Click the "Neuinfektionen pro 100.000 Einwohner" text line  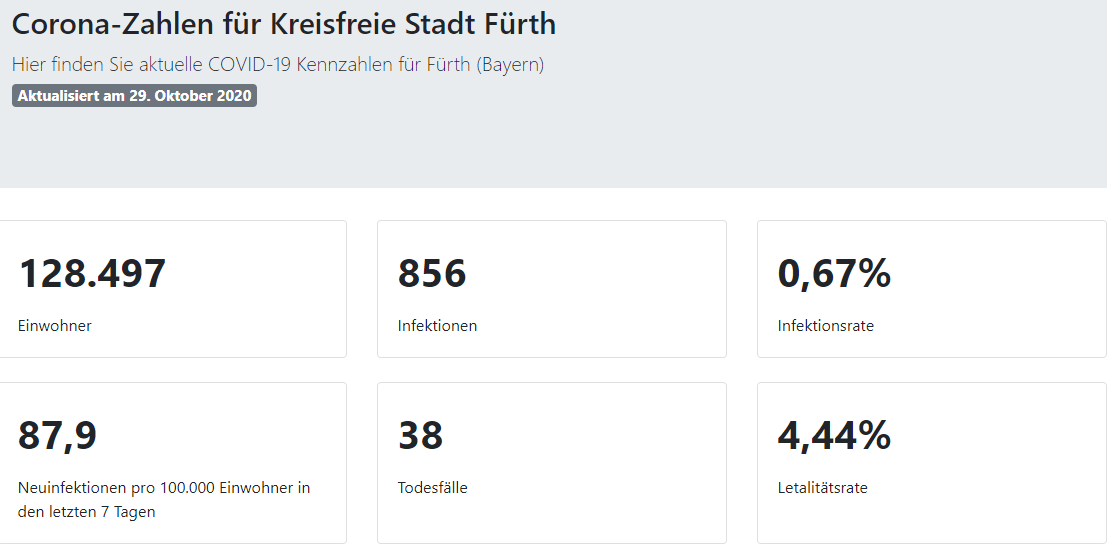pos(164,488)
